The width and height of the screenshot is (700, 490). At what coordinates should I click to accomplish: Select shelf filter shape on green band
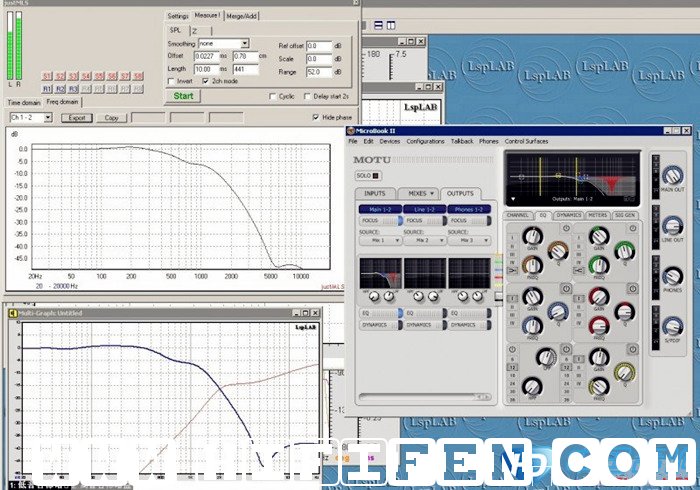click(x=579, y=270)
